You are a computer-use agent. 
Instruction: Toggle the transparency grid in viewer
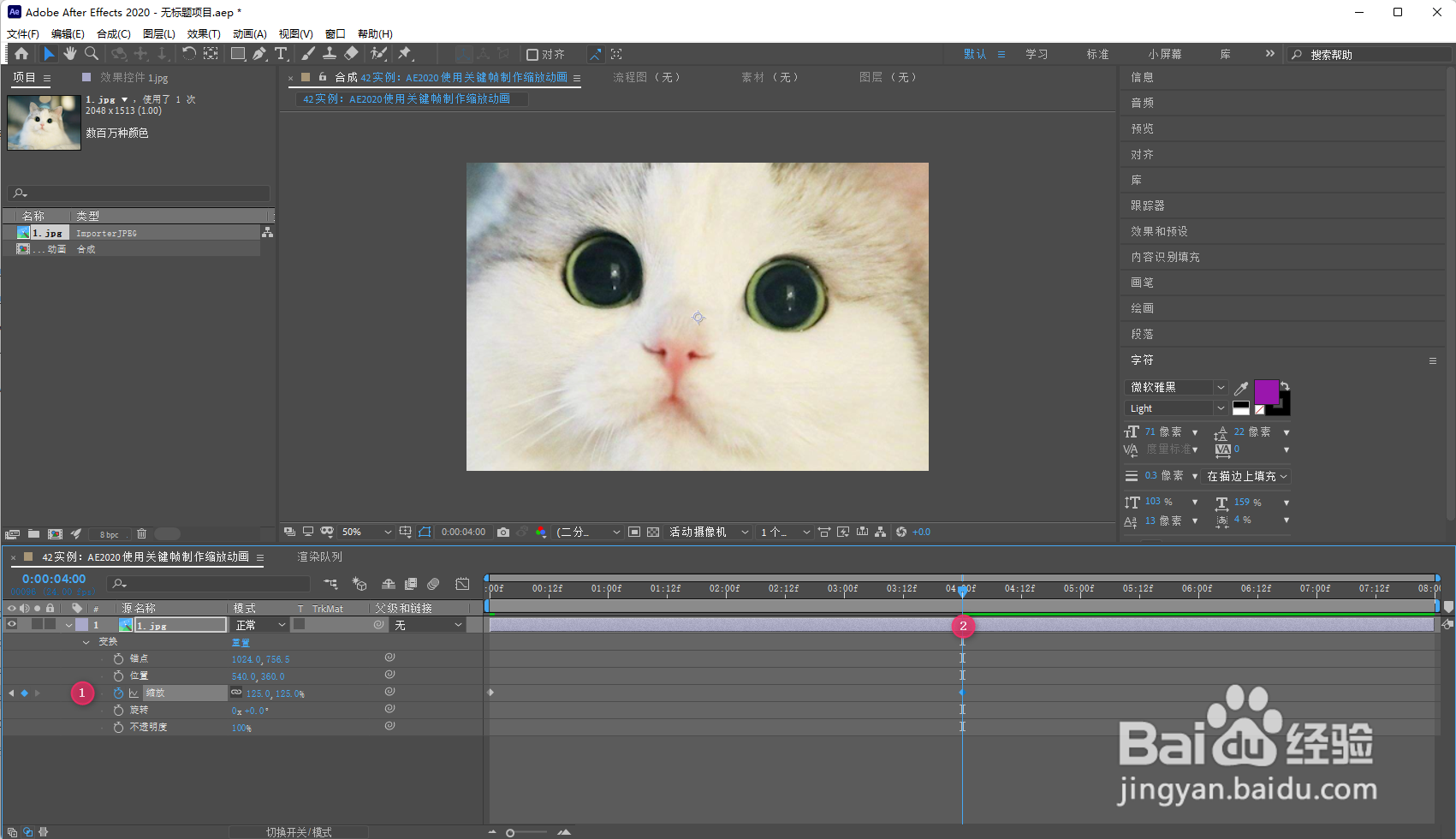[653, 533]
